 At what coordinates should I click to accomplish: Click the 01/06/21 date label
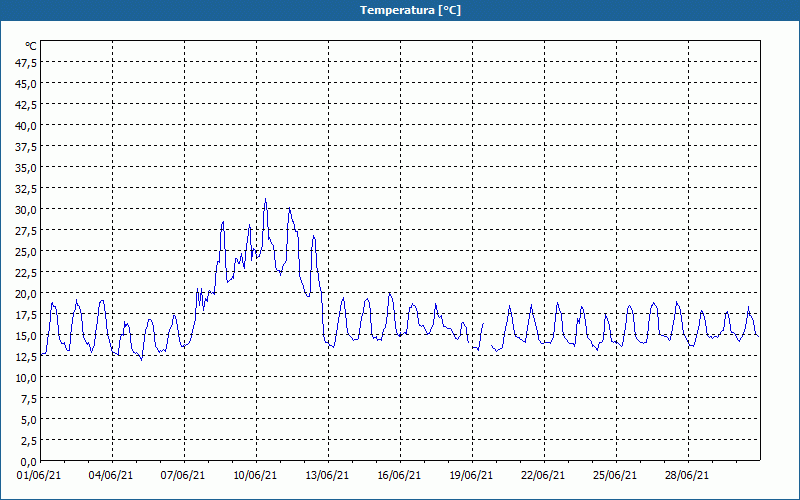[x=39, y=475]
